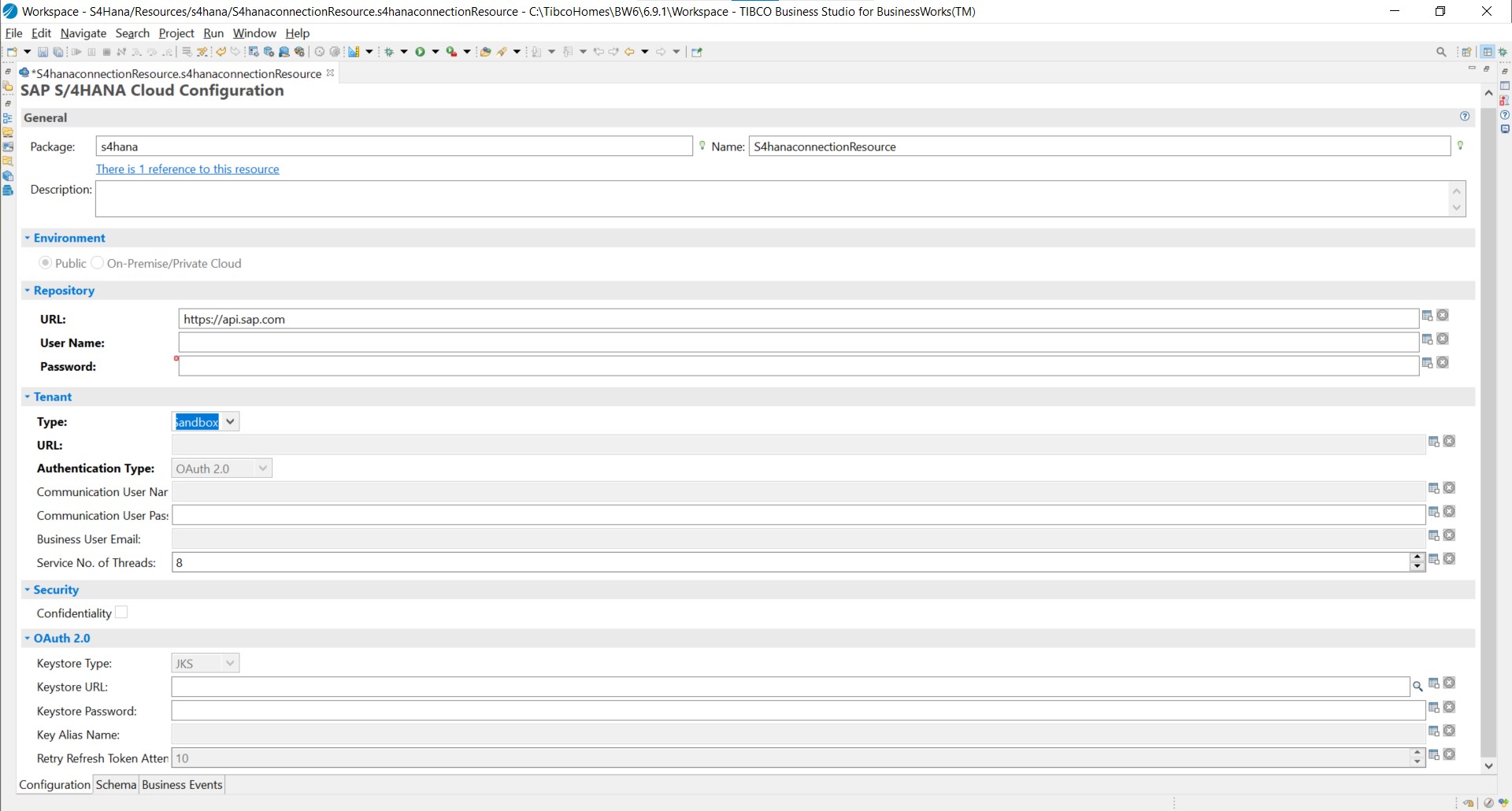Image resolution: width=1512 pixels, height=811 pixels.
Task: Click the Resource Name input field
Action: click(1099, 146)
